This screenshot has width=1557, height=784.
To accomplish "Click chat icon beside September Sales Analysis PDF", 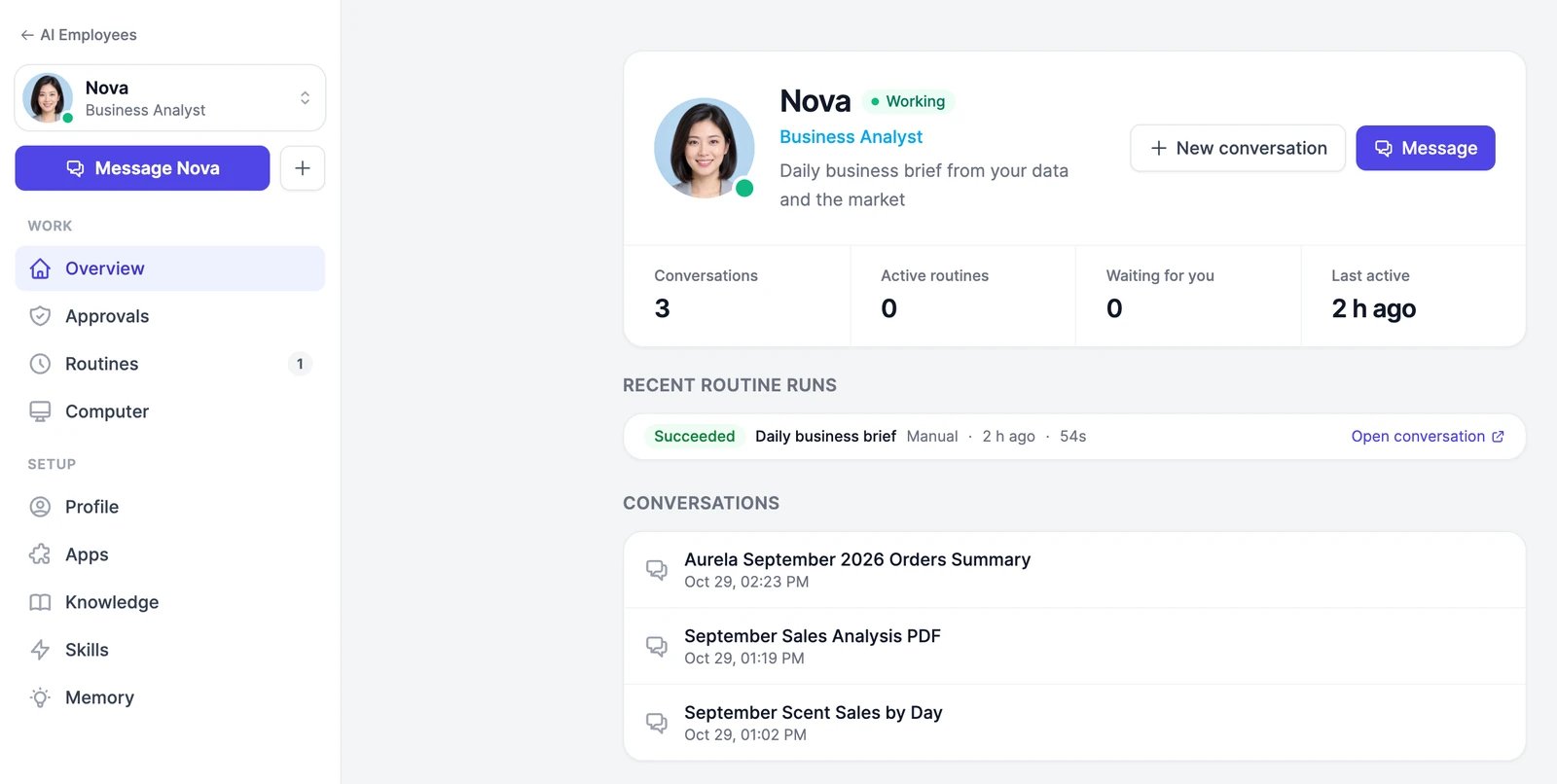I will tap(657, 646).
